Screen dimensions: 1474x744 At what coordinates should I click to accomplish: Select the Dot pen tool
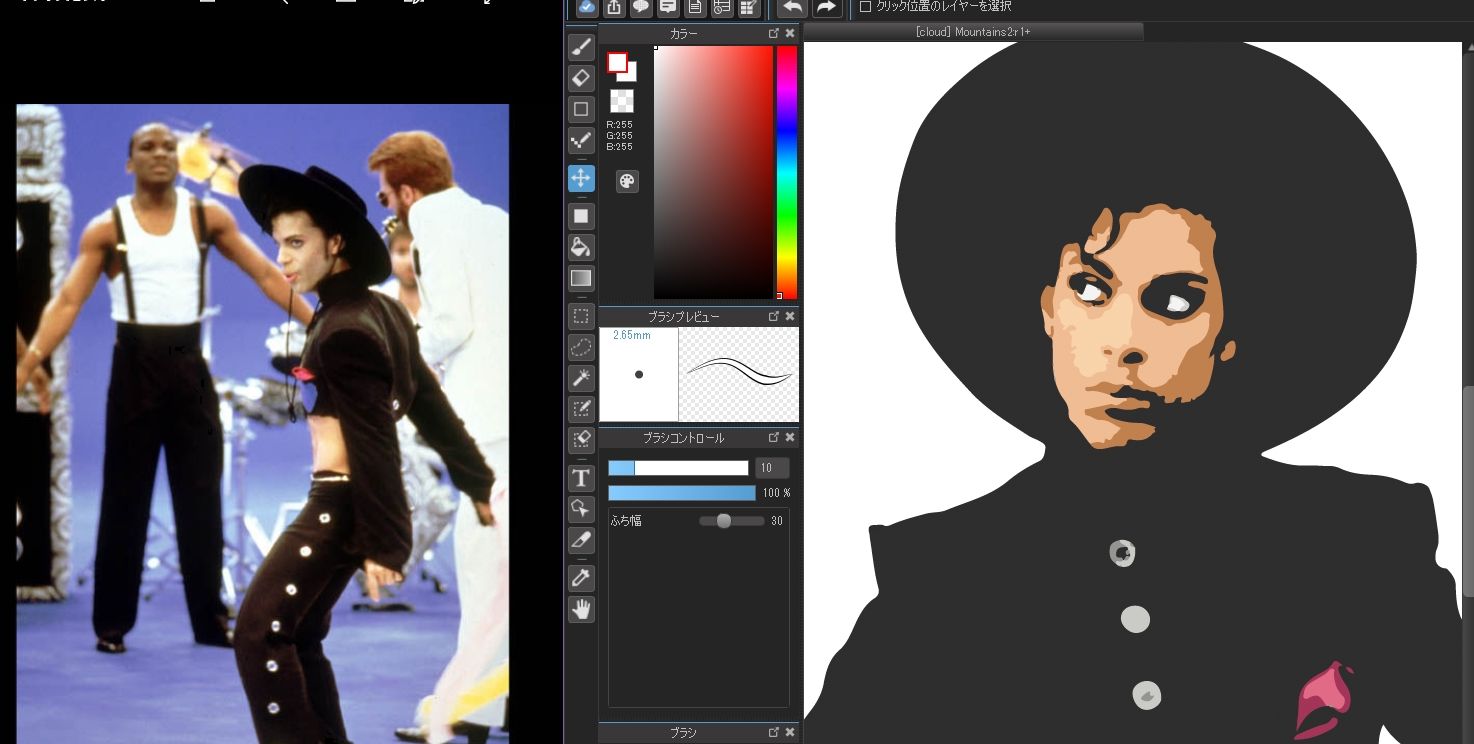(581, 140)
